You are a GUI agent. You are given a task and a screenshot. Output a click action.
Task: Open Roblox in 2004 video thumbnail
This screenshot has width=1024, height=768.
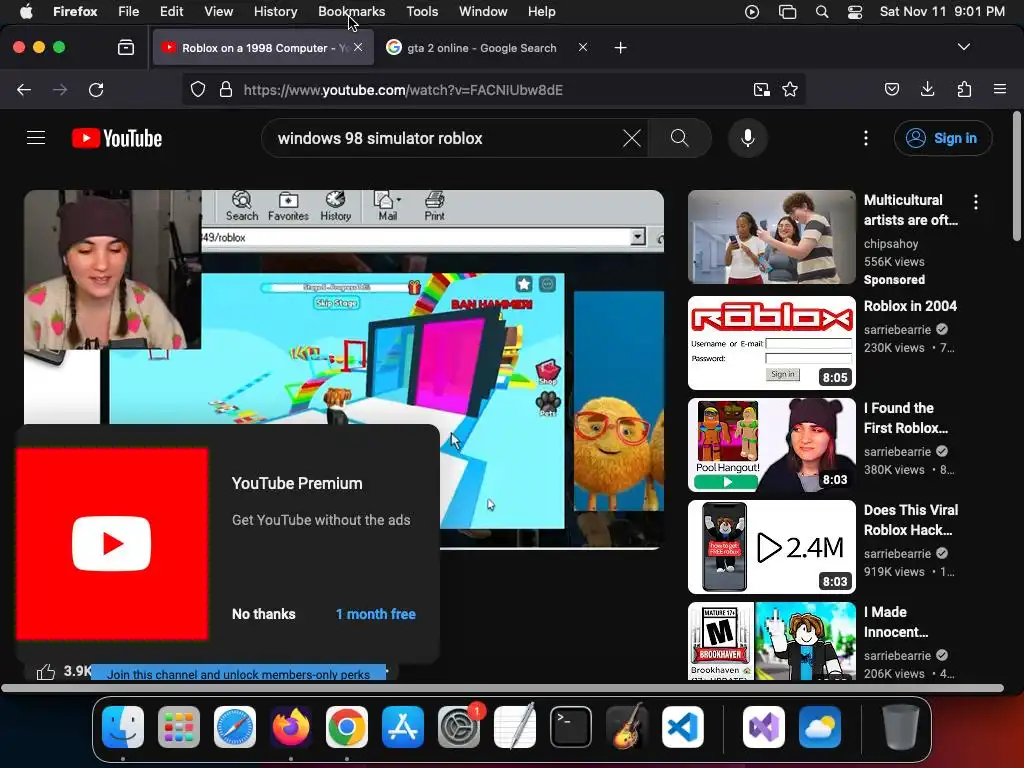click(771, 343)
